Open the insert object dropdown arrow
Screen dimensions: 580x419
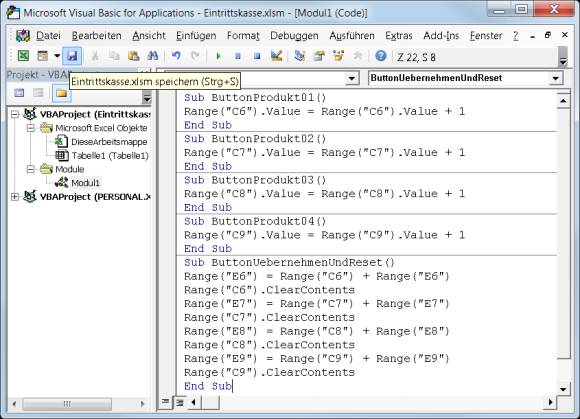(57, 56)
